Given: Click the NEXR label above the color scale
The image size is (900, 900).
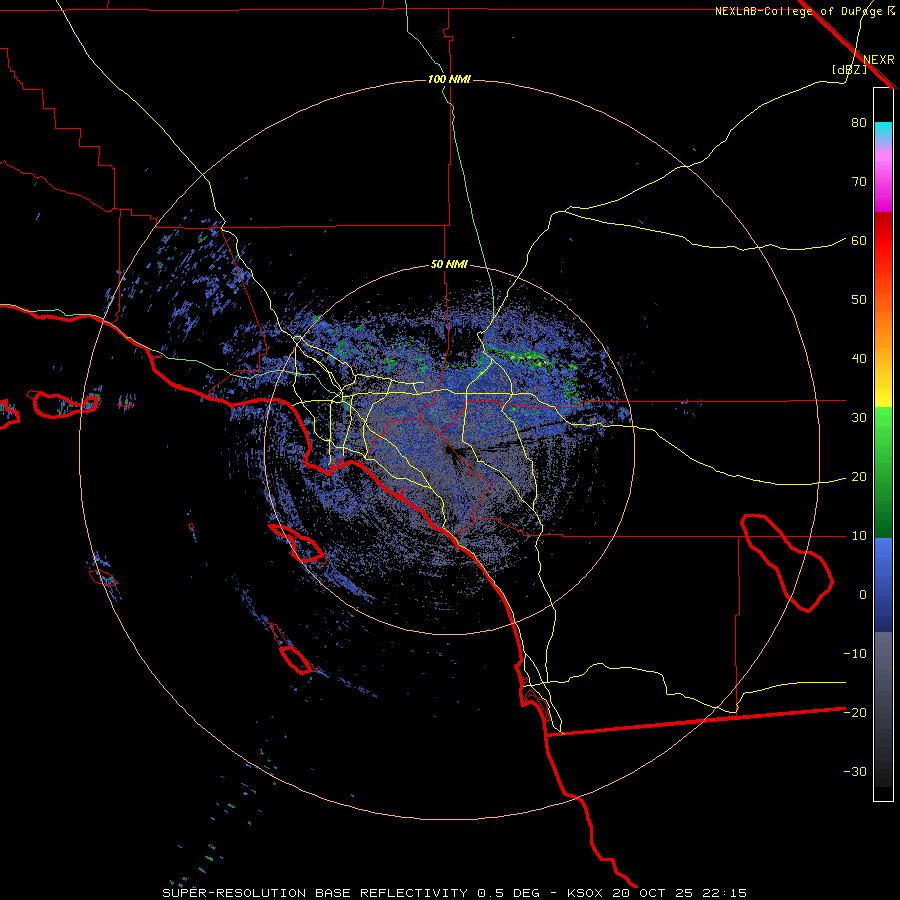Looking at the screenshot, I should click(879, 60).
